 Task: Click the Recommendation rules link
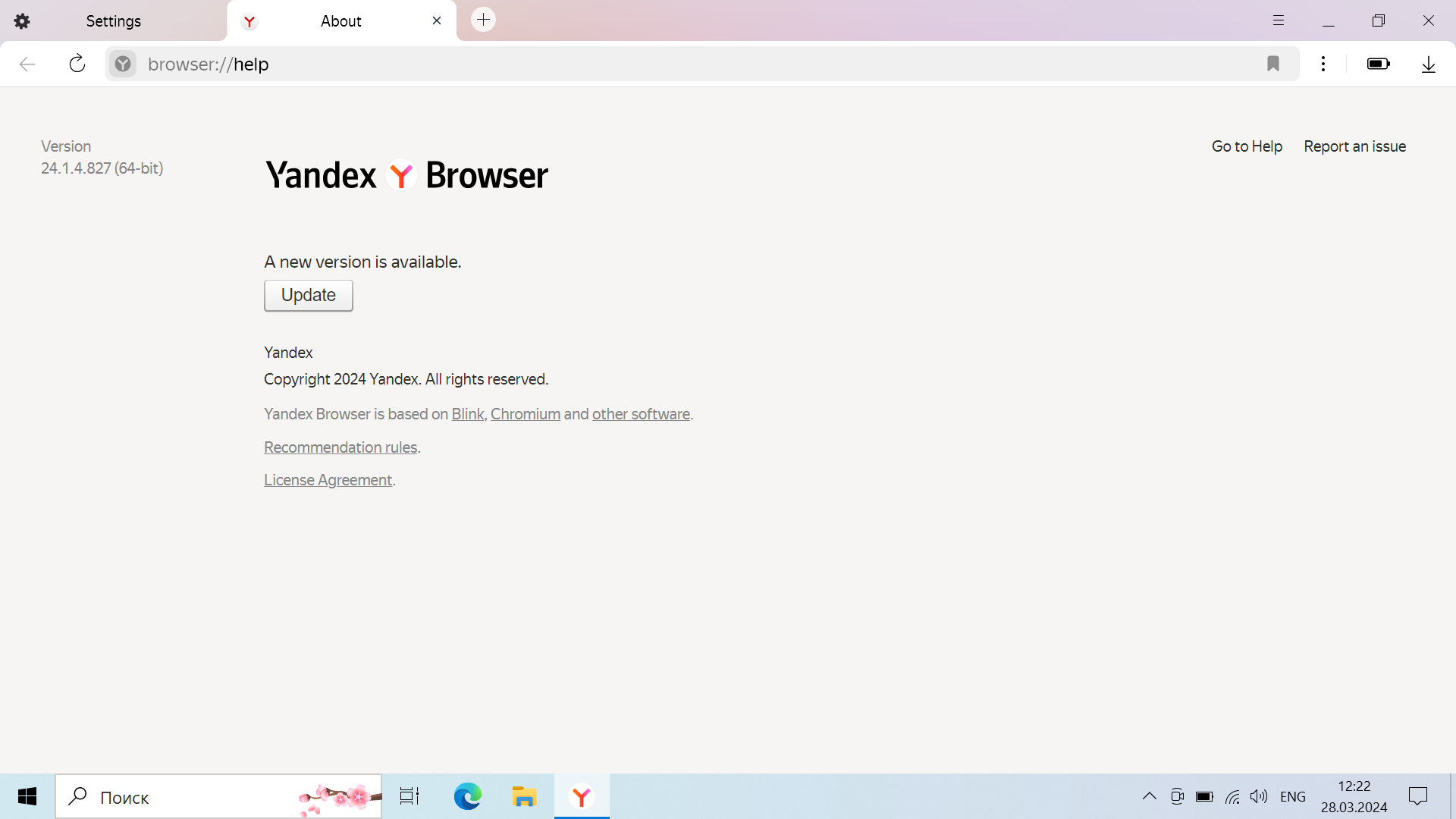pos(340,447)
